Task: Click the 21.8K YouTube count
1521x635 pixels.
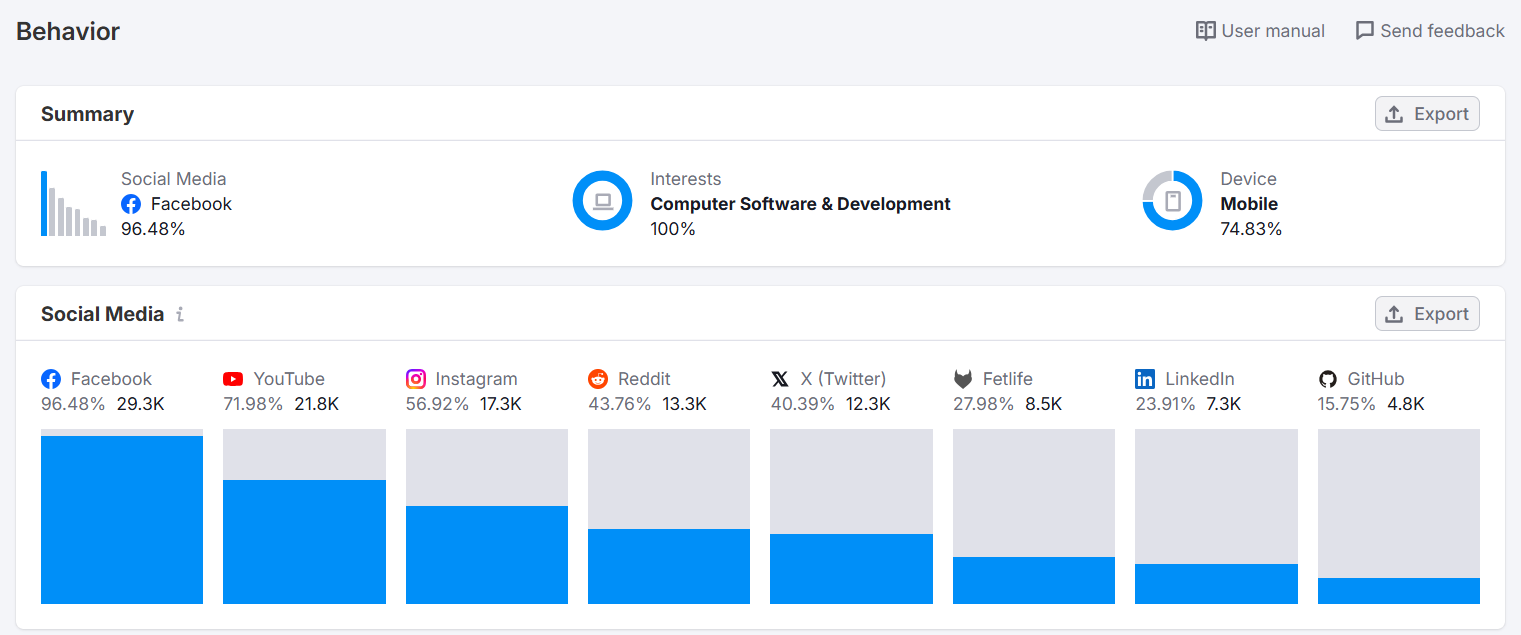Action: [317, 404]
